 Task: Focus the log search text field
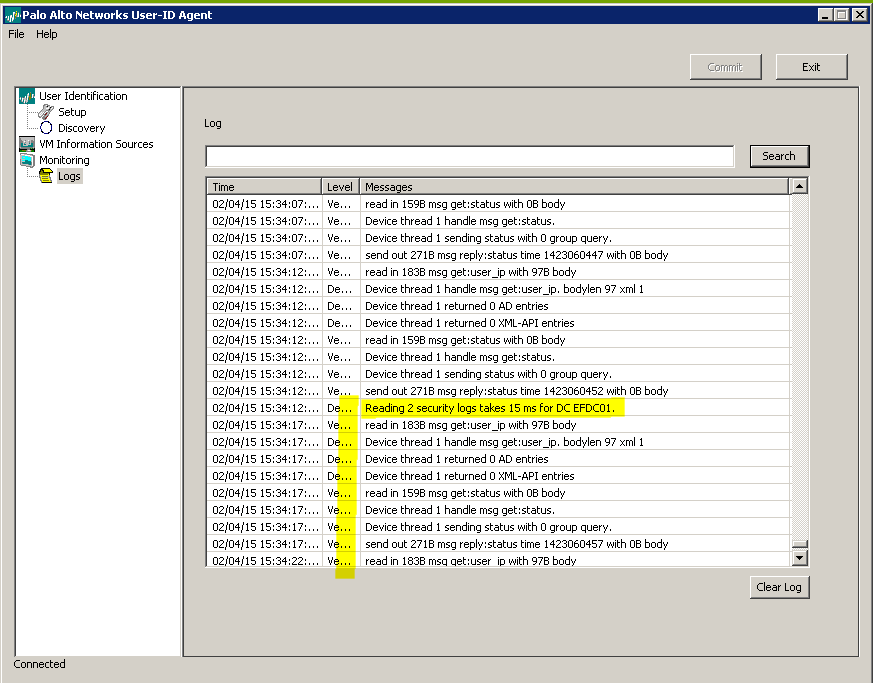tap(470, 156)
